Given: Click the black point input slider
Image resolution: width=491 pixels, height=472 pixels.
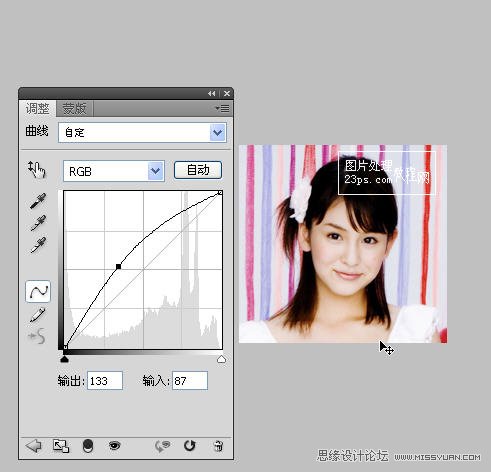Looking at the screenshot, I should pyautogui.click(x=64, y=359).
